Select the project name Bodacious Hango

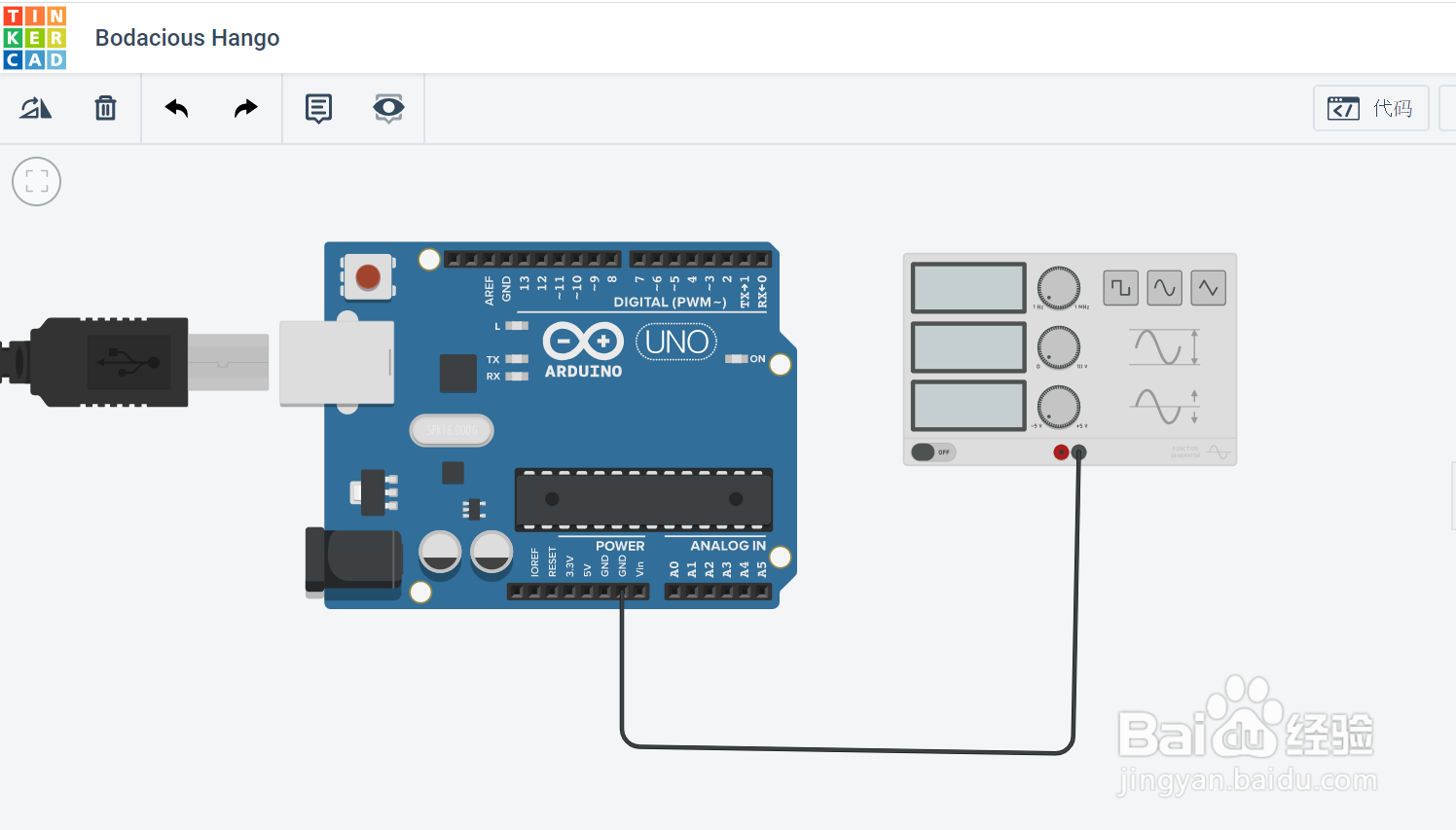click(187, 38)
